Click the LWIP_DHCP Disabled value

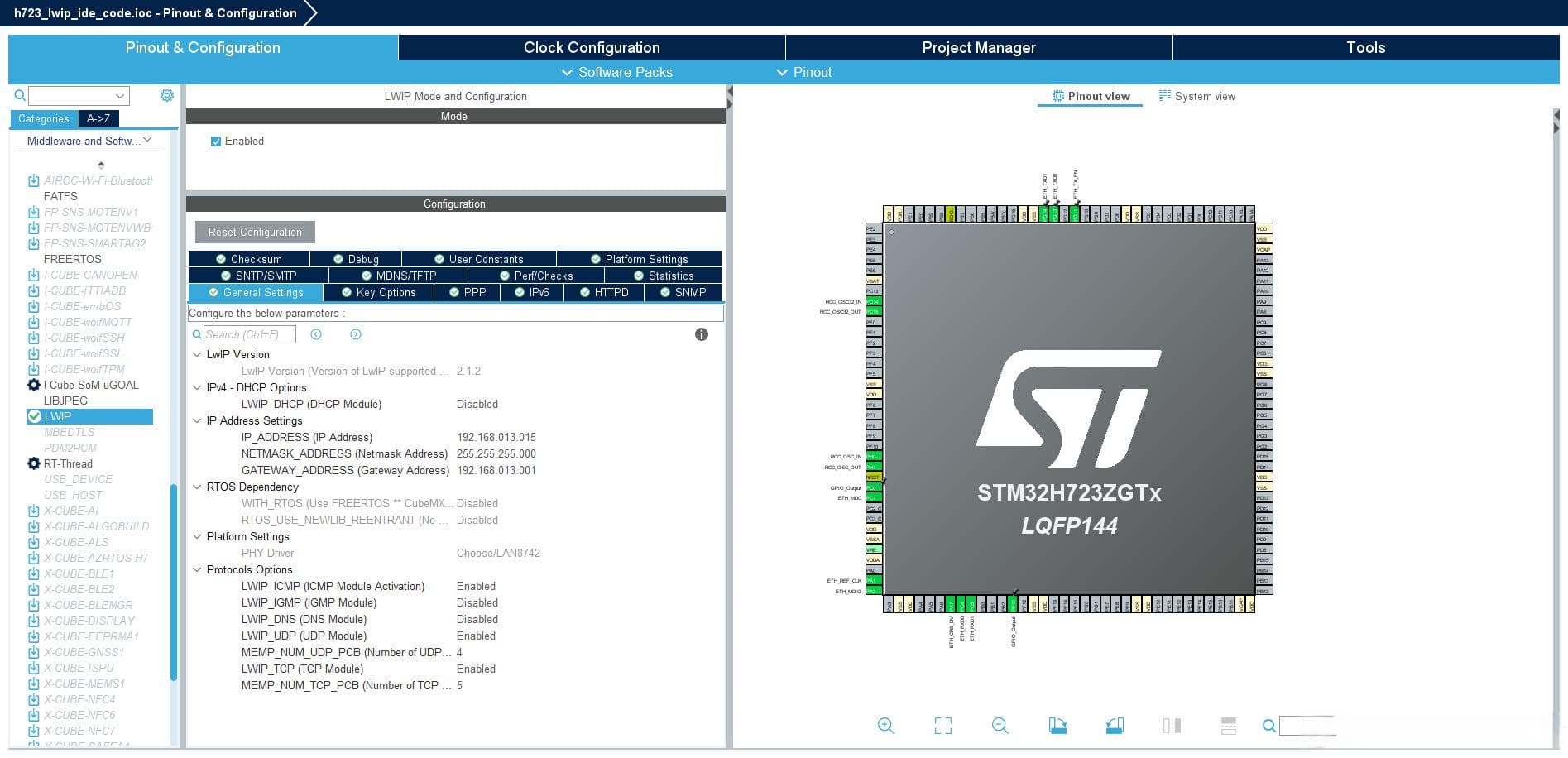click(477, 404)
